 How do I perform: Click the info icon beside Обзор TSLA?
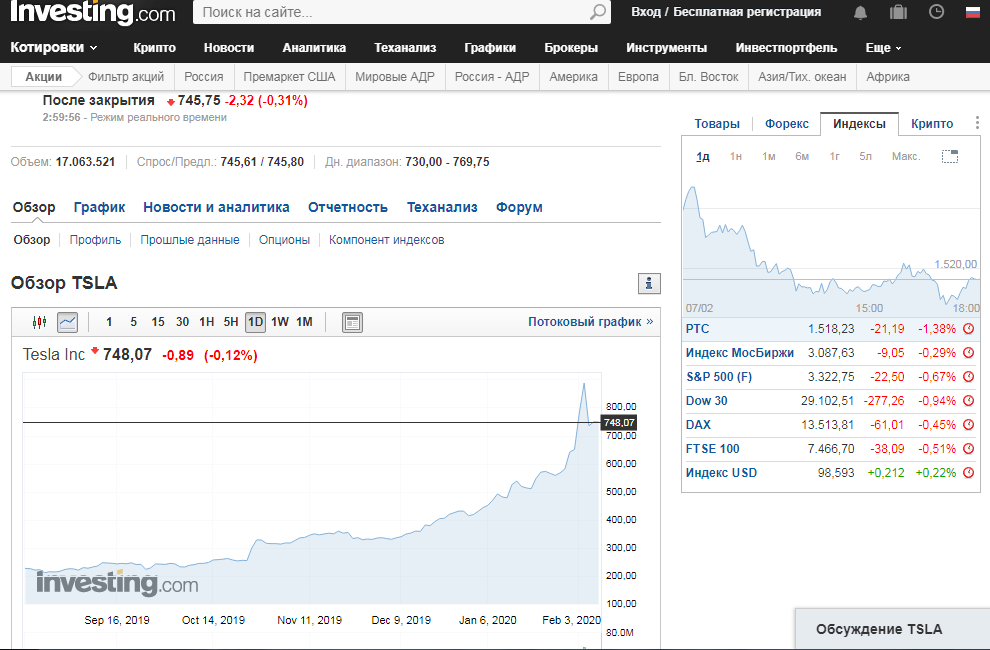tap(649, 284)
